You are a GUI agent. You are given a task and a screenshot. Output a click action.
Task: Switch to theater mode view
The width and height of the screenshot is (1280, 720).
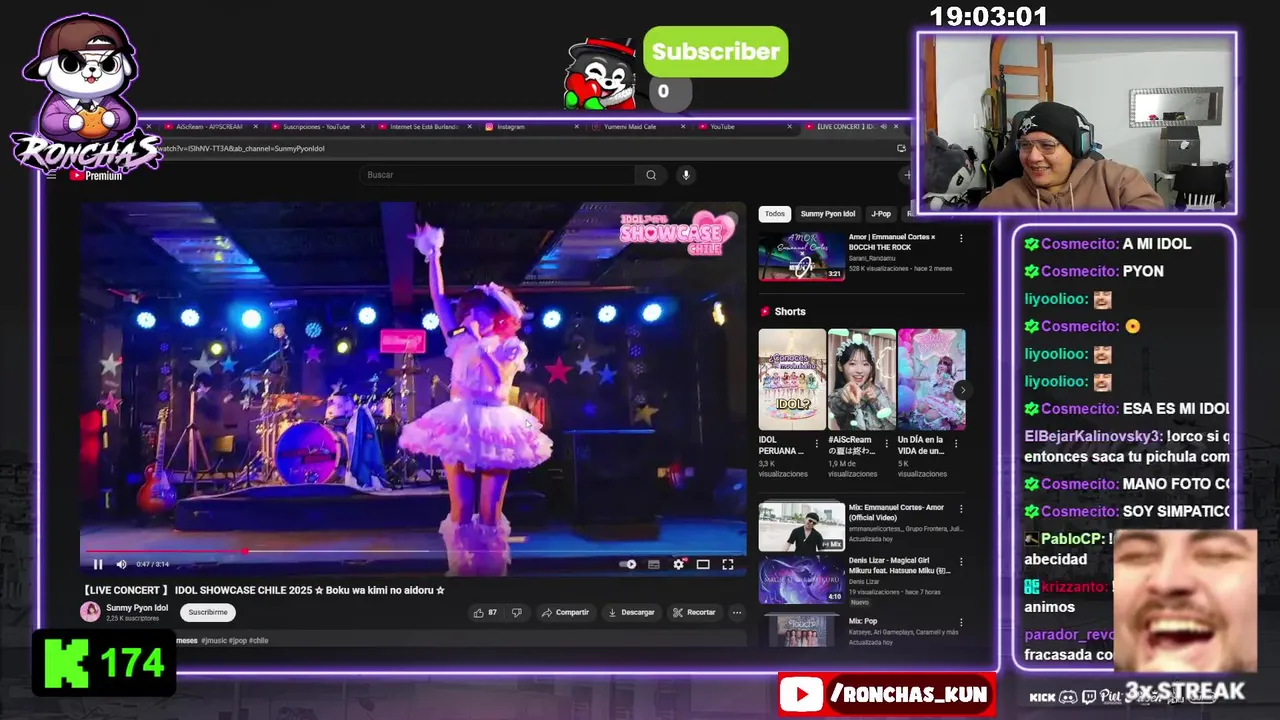[x=703, y=564]
